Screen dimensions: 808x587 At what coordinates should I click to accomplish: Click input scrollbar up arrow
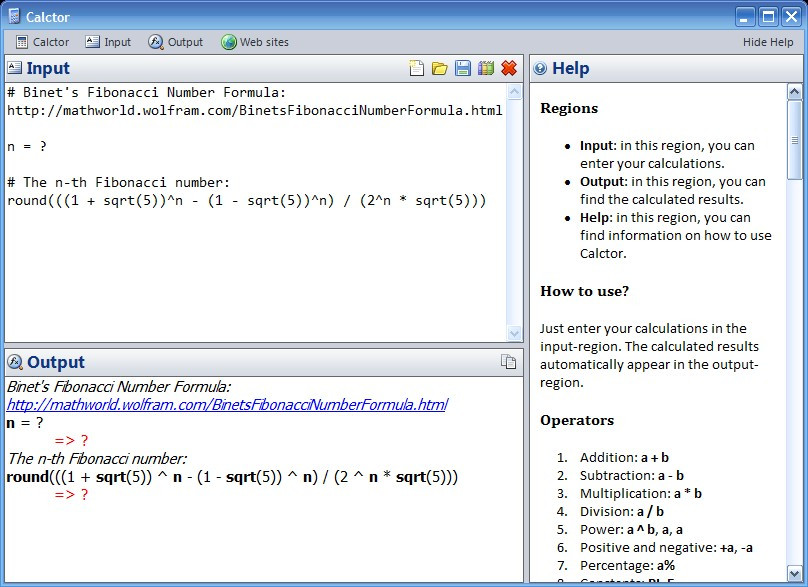(x=514, y=92)
